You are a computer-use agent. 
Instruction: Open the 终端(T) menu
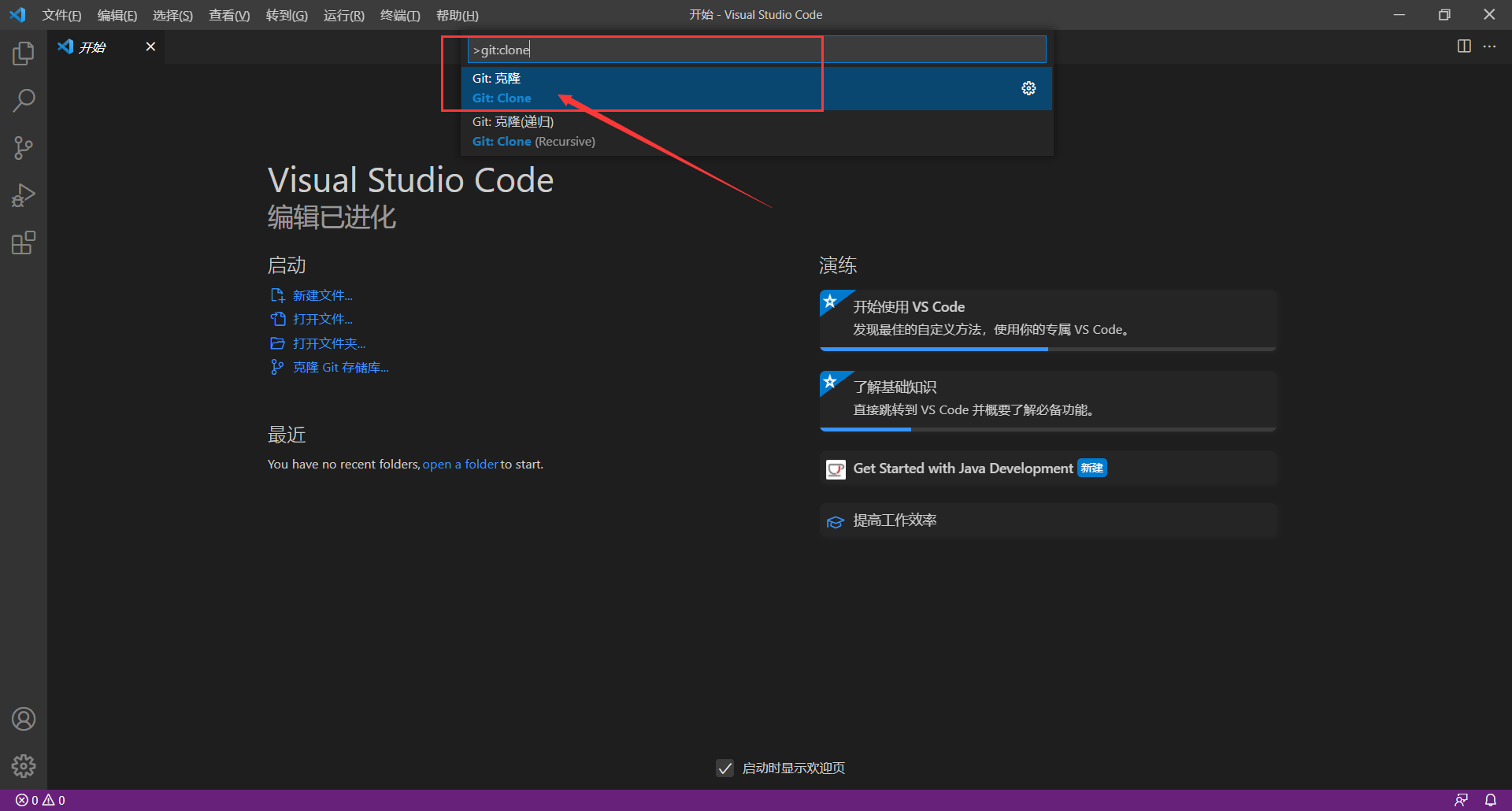click(x=400, y=15)
